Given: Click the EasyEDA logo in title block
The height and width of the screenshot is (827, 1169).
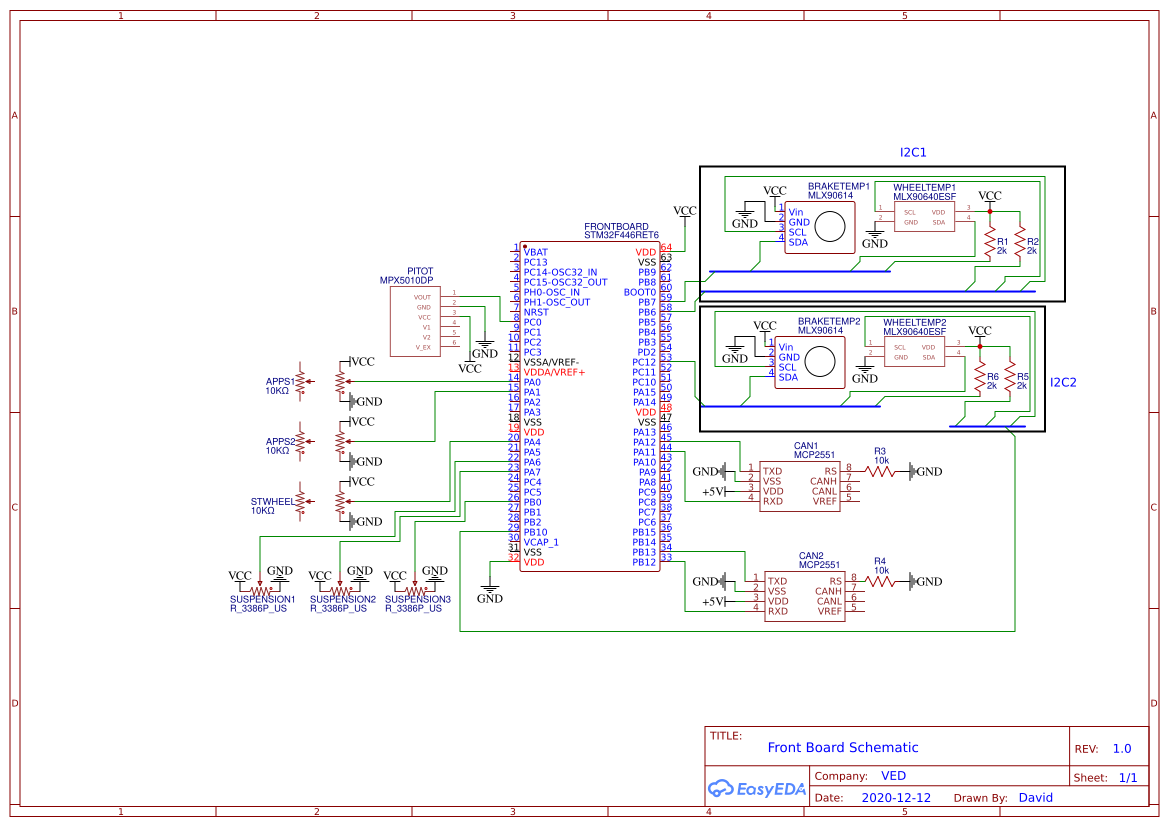Looking at the screenshot, I should (757, 789).
